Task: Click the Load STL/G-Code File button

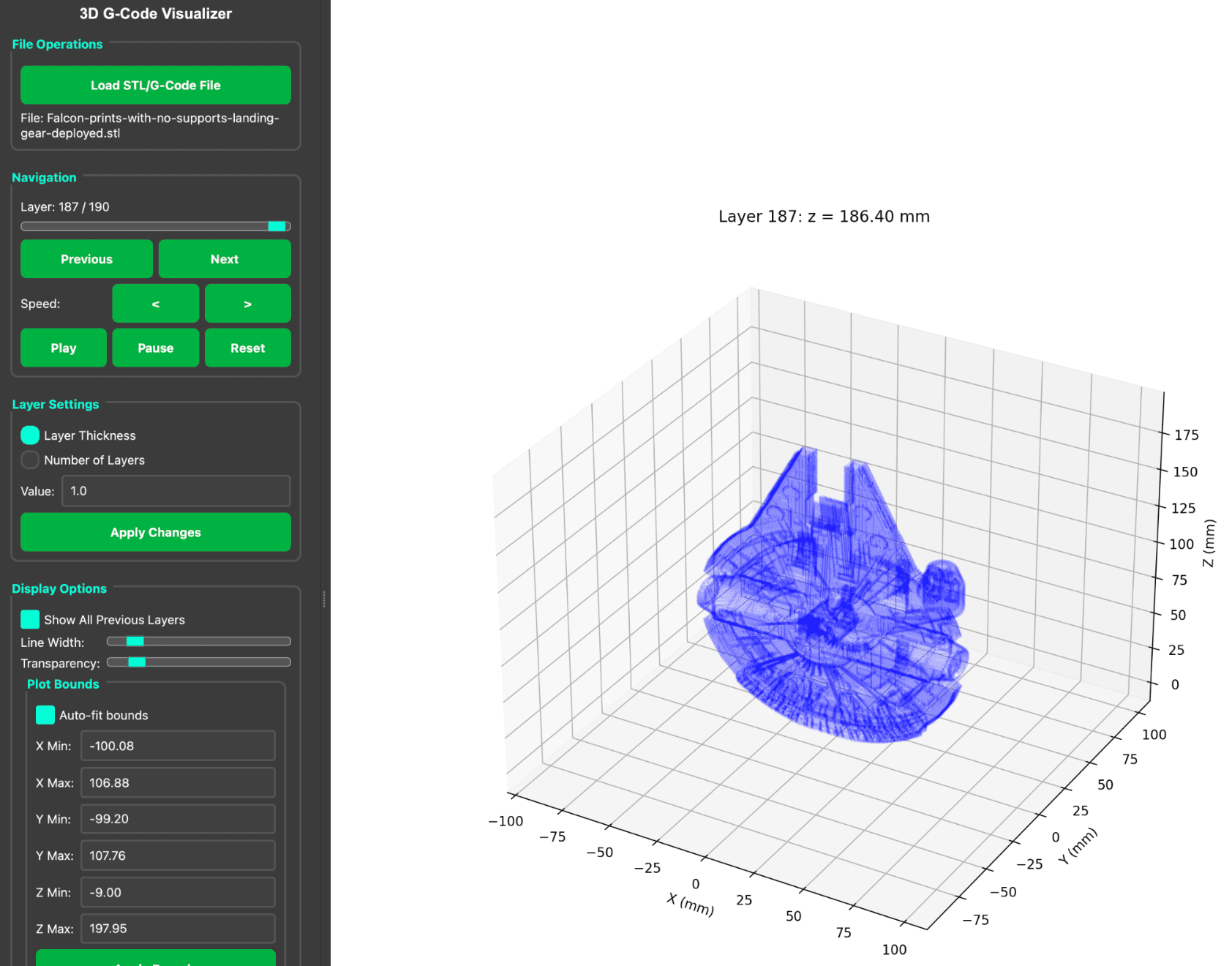Action: point(155,85)
